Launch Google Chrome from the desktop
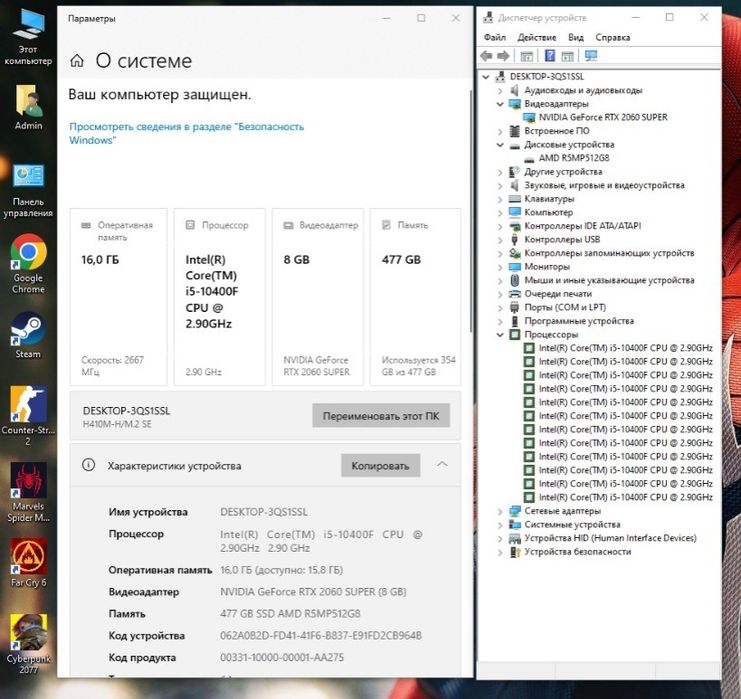Image resolution: width=741 pixels, height=699 pixels. 28,264
